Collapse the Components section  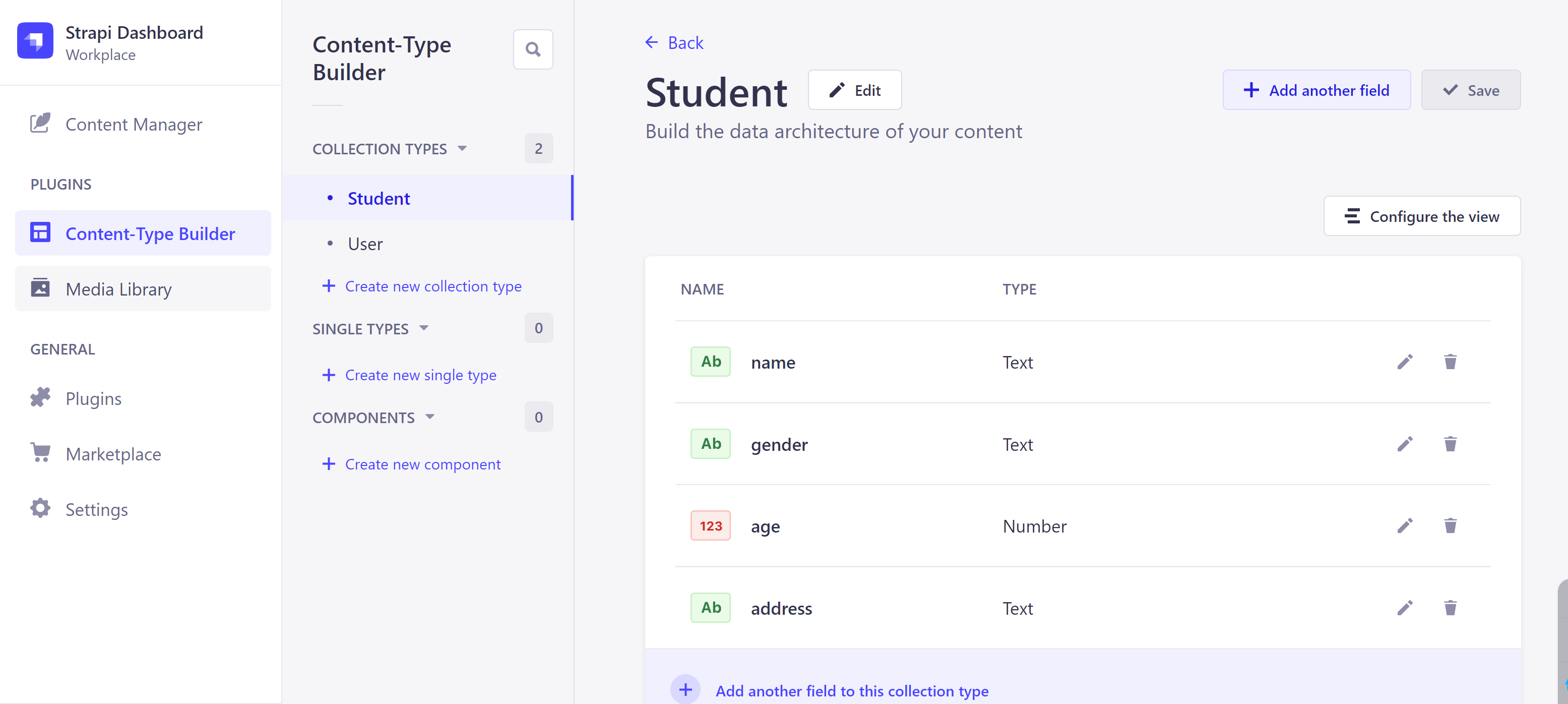coord(430,417)
